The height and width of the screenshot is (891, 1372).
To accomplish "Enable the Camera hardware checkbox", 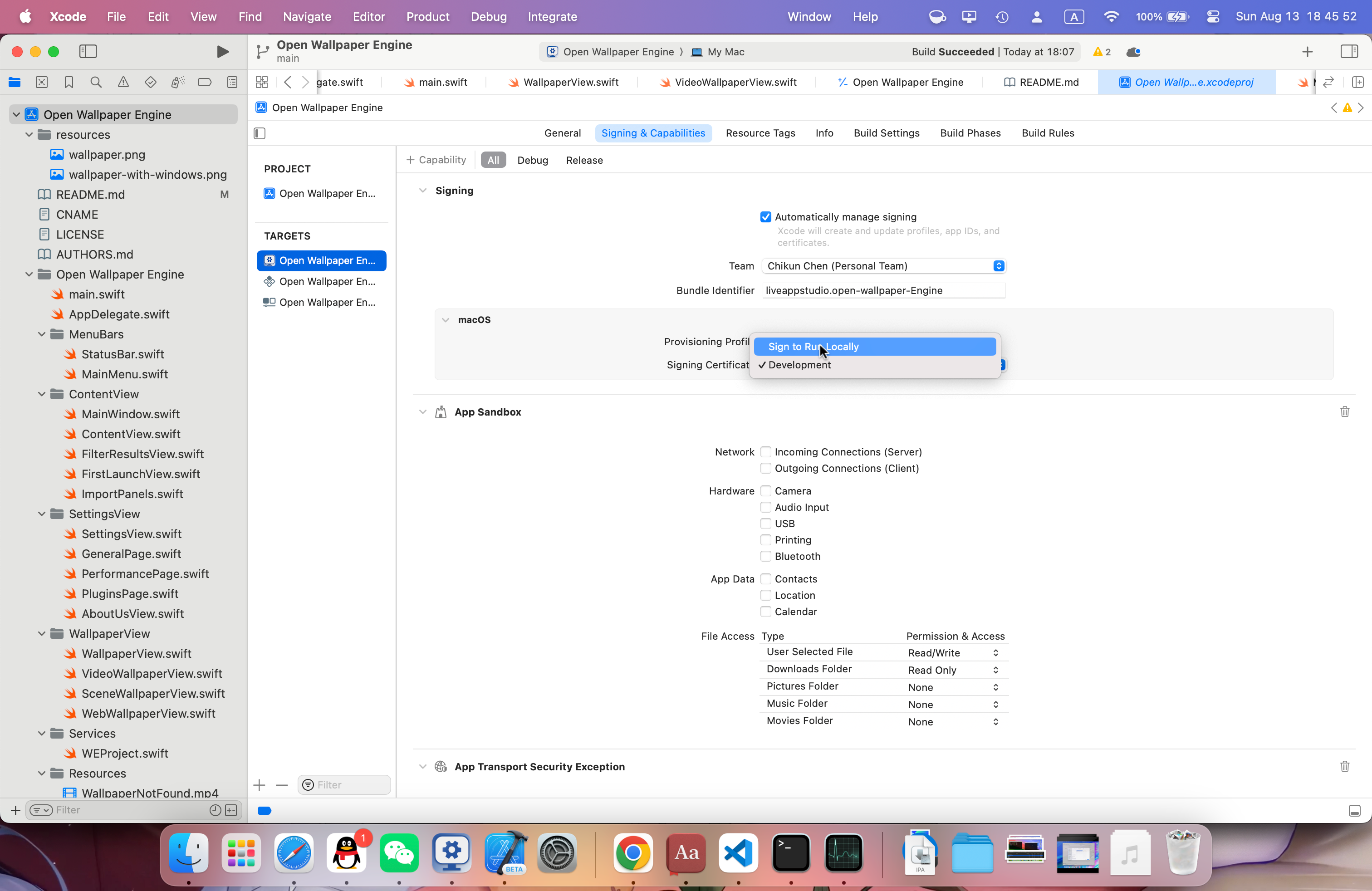I will 765,491.
